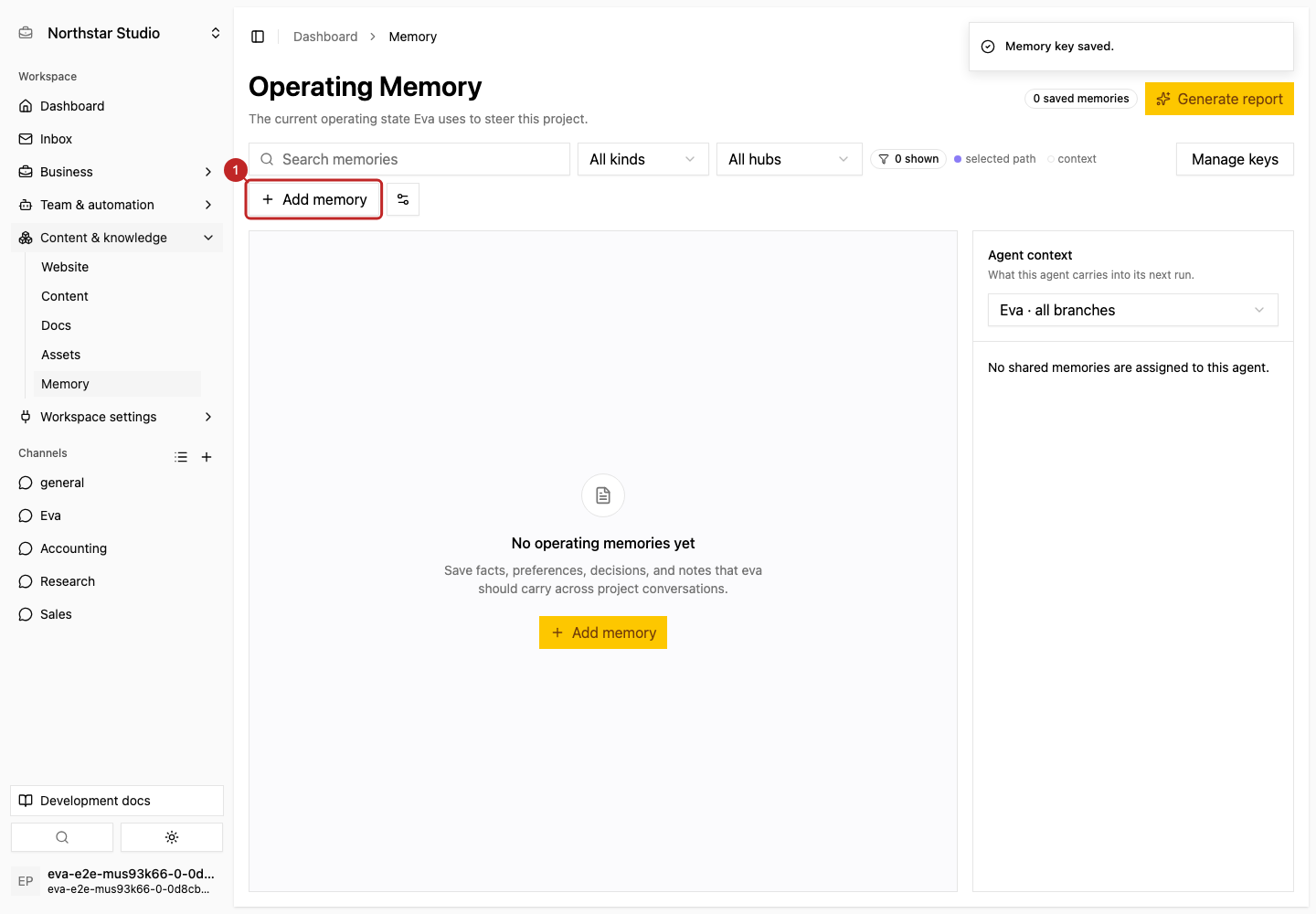The height and width of the screenshot is (914, 1316).
Task: Select the Memory sub-item
Action: [x=117, y=384]
